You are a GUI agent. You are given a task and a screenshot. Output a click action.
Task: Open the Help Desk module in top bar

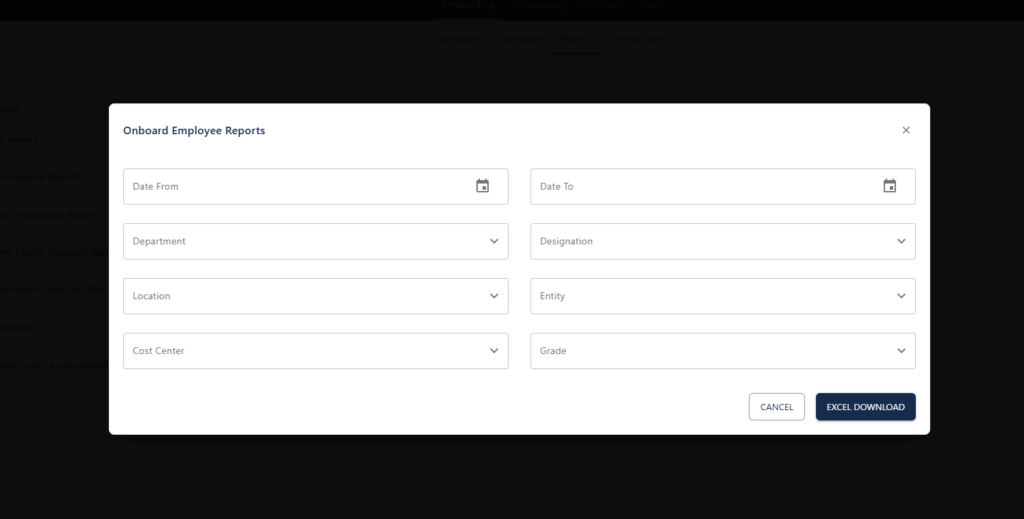coord(601,5)
